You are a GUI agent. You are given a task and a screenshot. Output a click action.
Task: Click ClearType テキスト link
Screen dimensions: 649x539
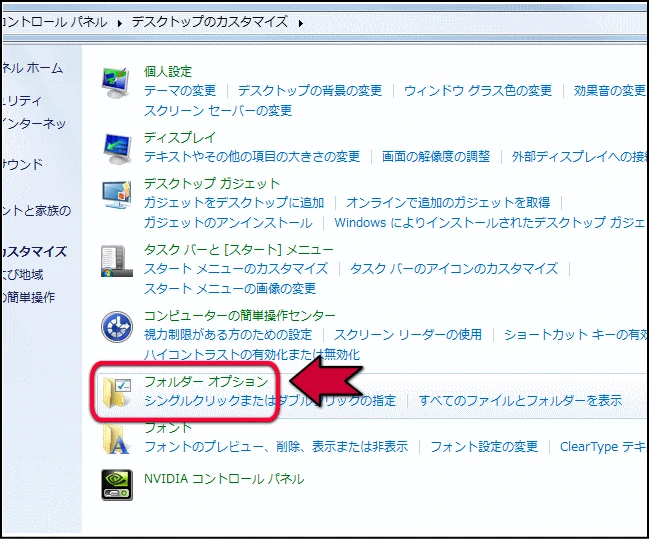pos(603,446)
